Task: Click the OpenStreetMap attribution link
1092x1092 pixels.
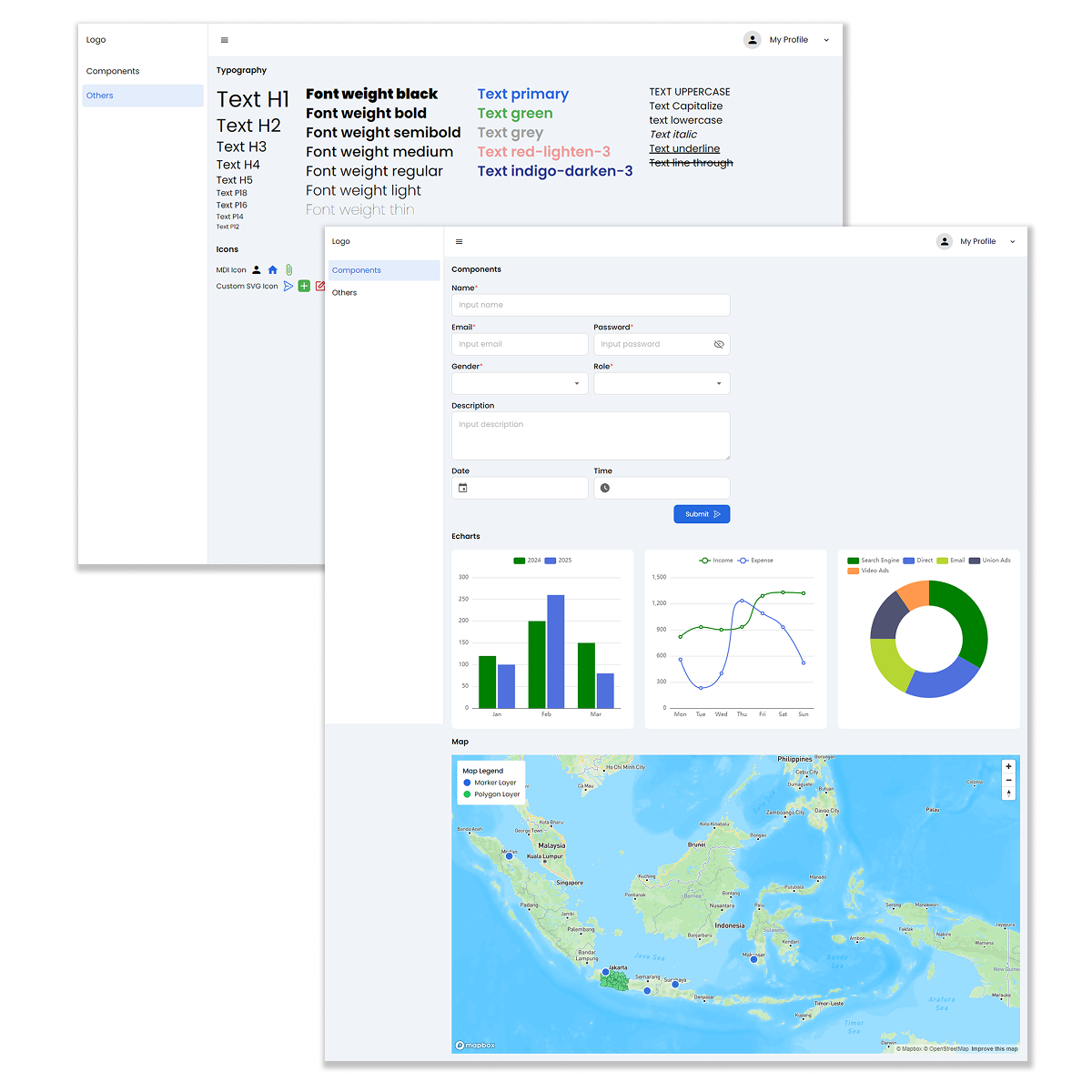Action: tap(946, 1049)
